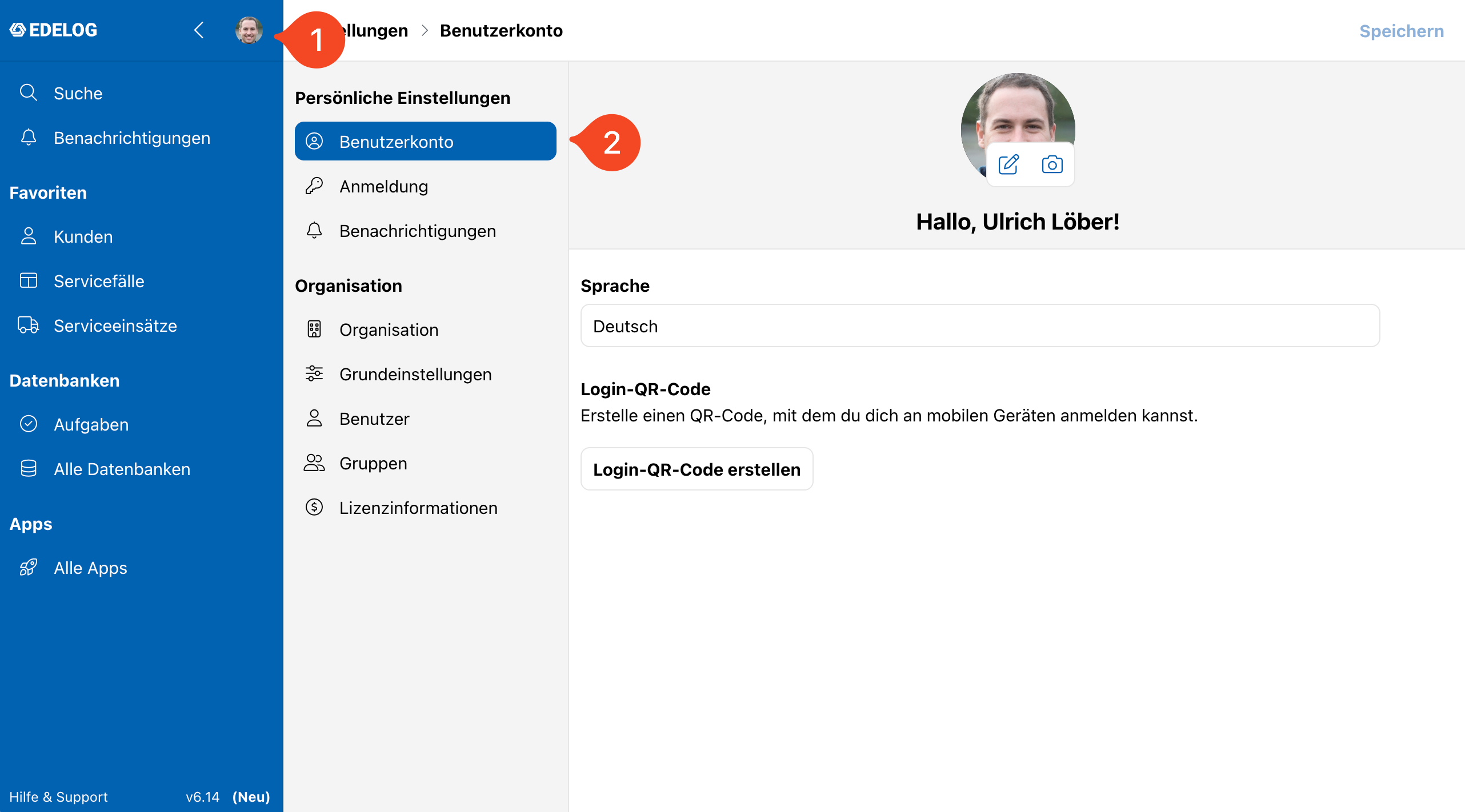Click the camera icon on the profile photo
Viewport: 1465px width, 812px height.
(1052, 164)
